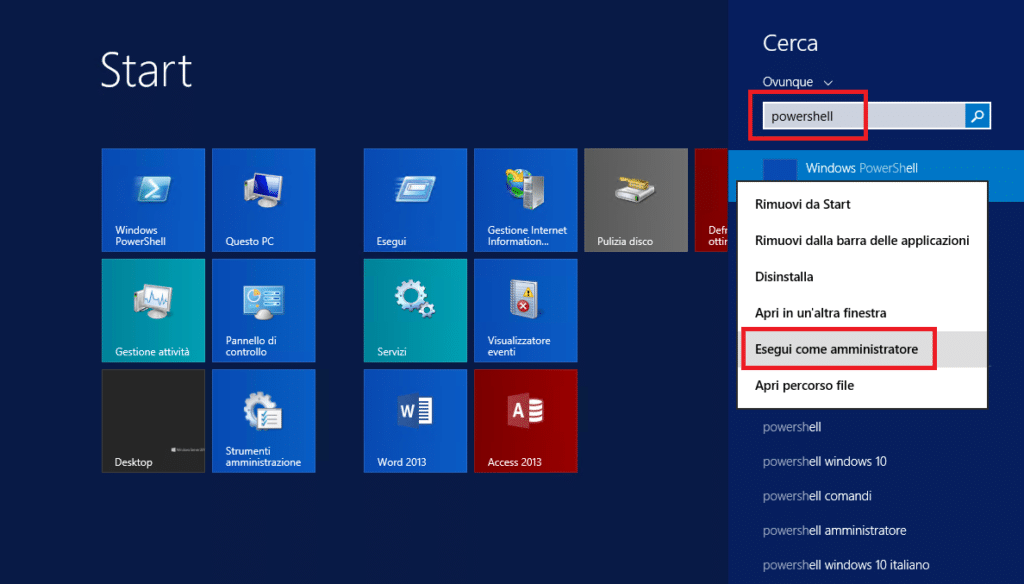Choose Disinstalla from context menu
1024x584 pixels.
[x=862, y=276]
